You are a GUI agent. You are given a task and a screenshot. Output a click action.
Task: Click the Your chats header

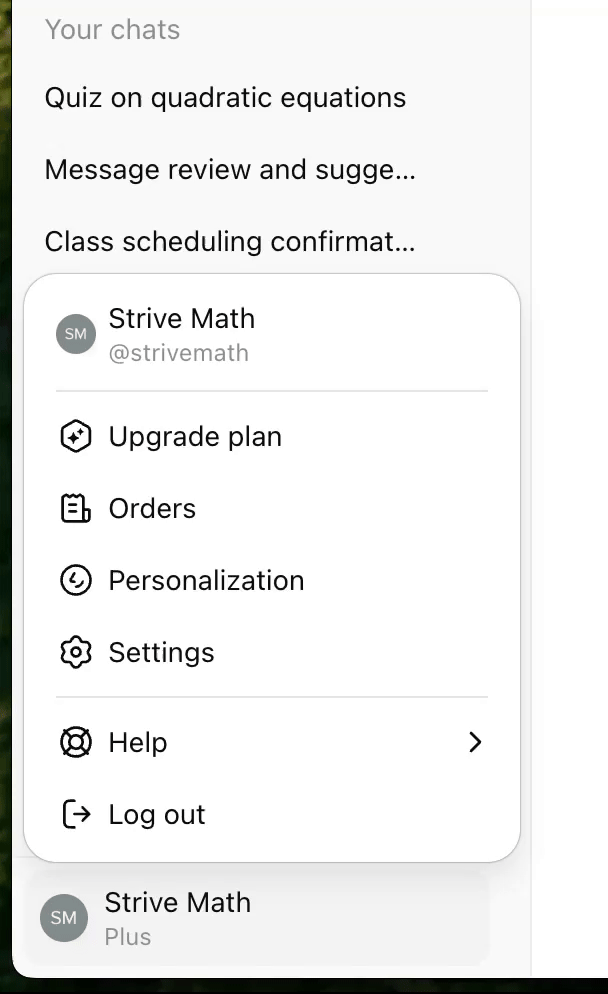pos(112,29)
